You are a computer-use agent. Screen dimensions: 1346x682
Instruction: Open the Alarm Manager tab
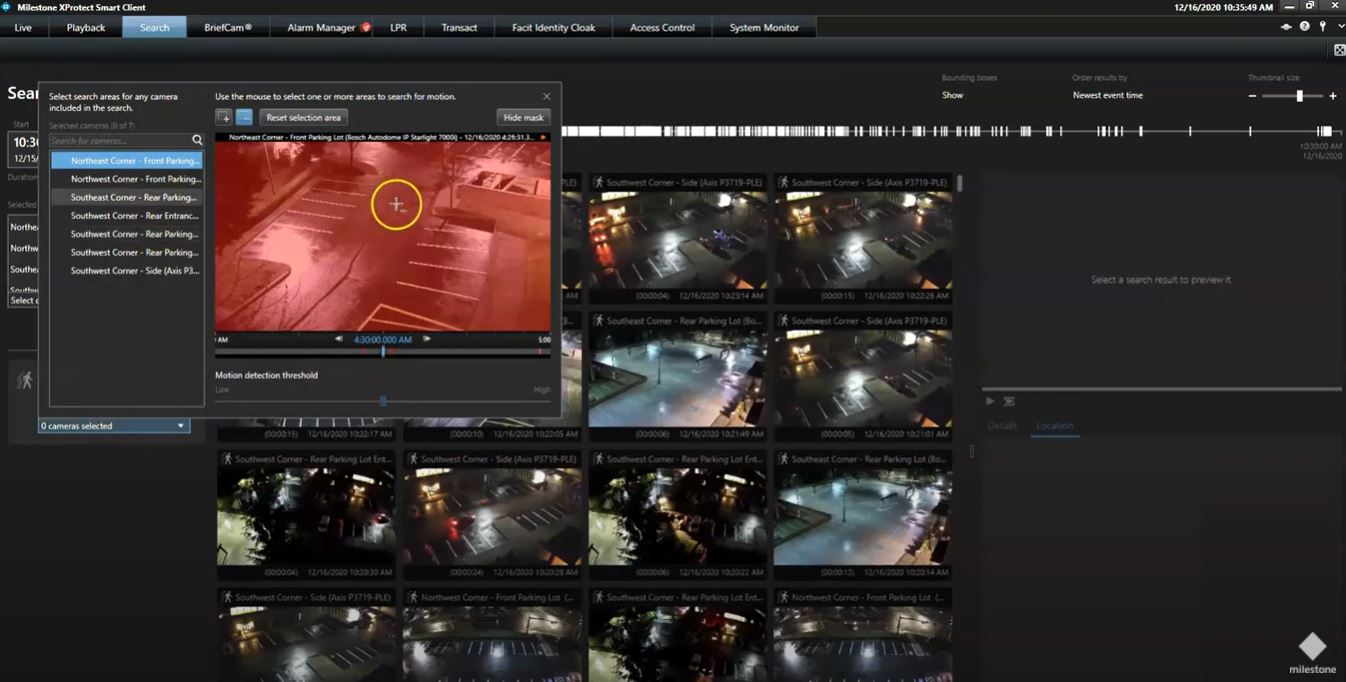(321, 28)
